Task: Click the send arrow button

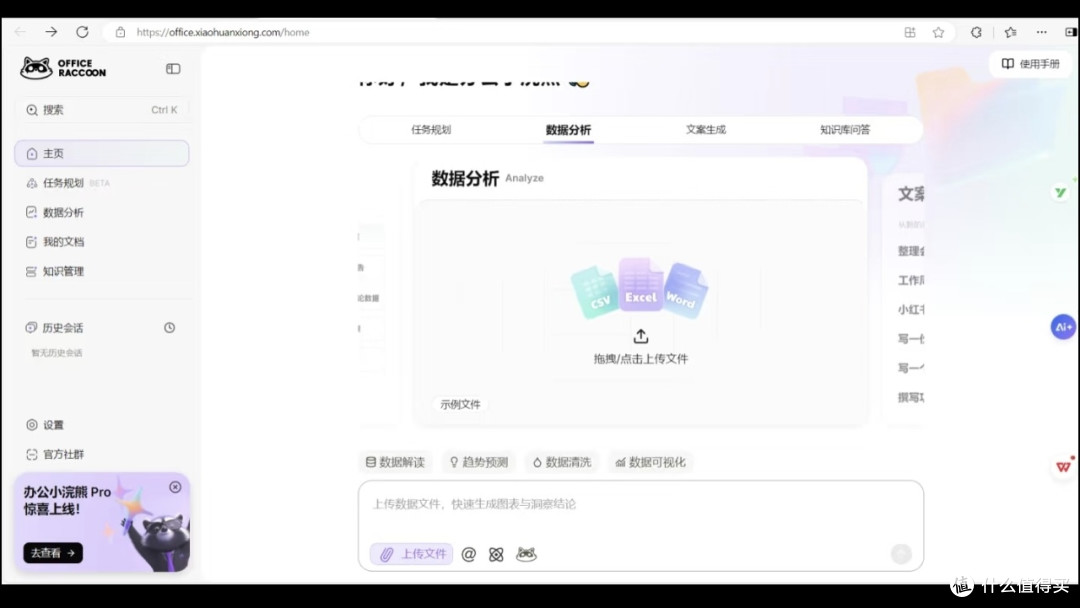Action: click(x=901, y=554)
